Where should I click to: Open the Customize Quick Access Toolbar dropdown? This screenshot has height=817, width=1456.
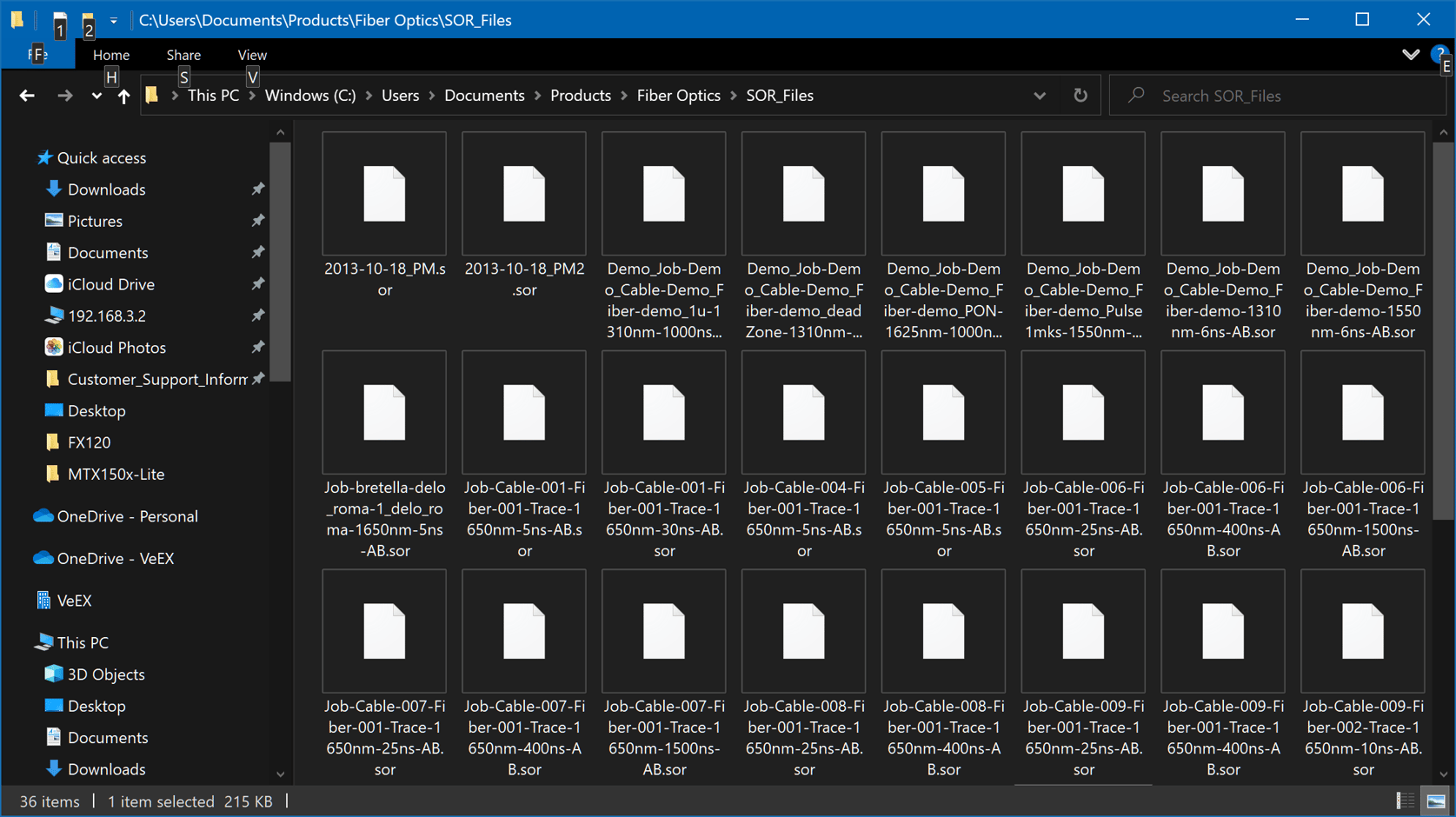point(113,19)
